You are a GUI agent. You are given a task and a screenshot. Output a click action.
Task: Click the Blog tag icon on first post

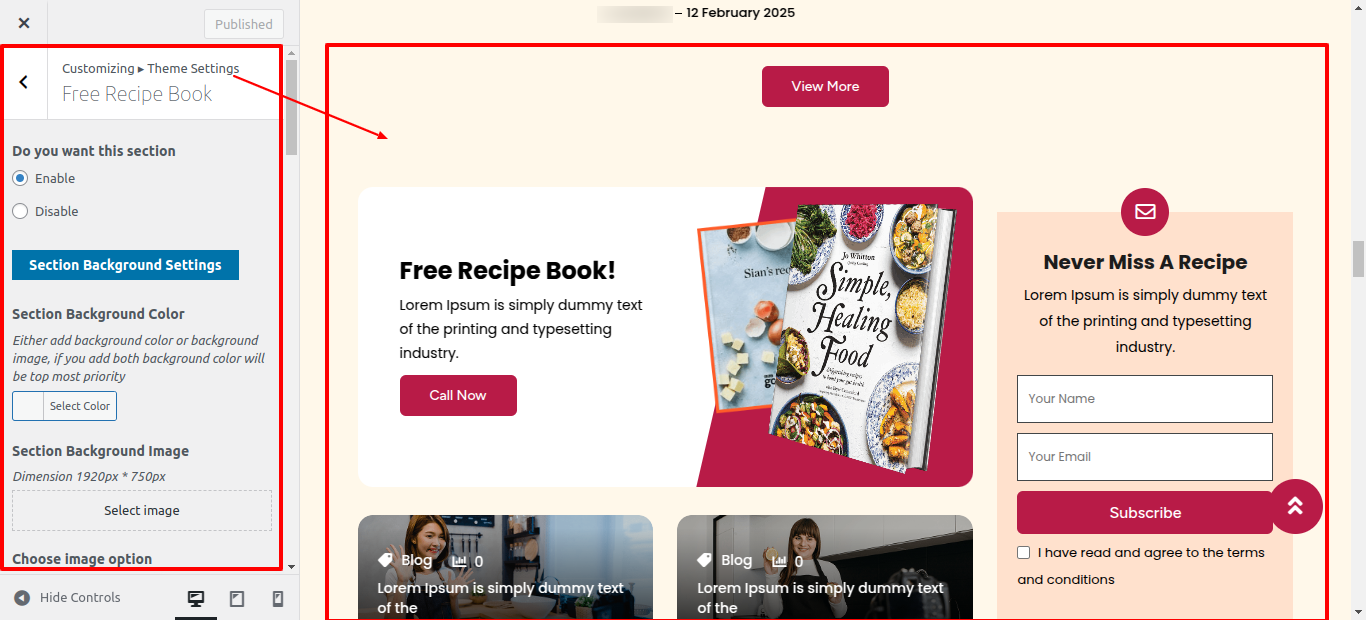(385, 561)
